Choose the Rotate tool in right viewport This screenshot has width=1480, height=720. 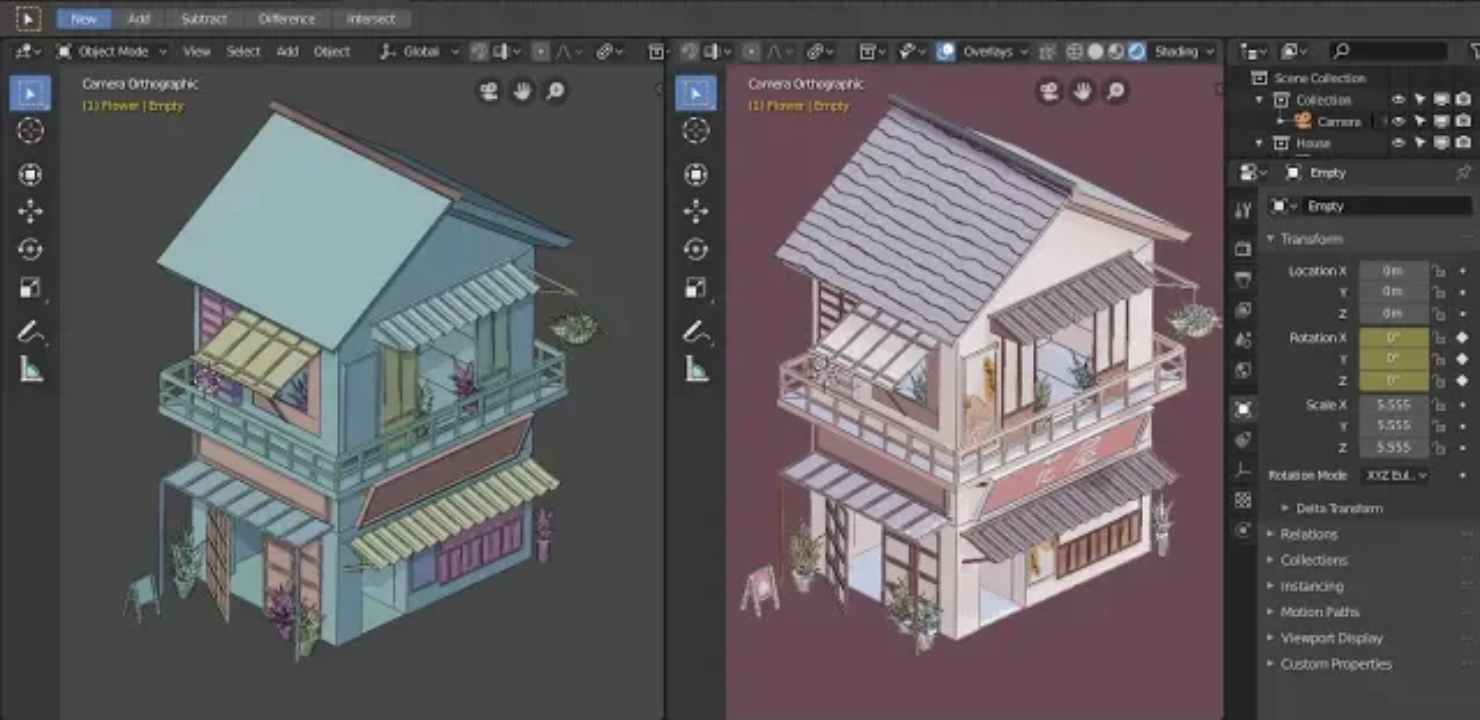click(696, 249)
